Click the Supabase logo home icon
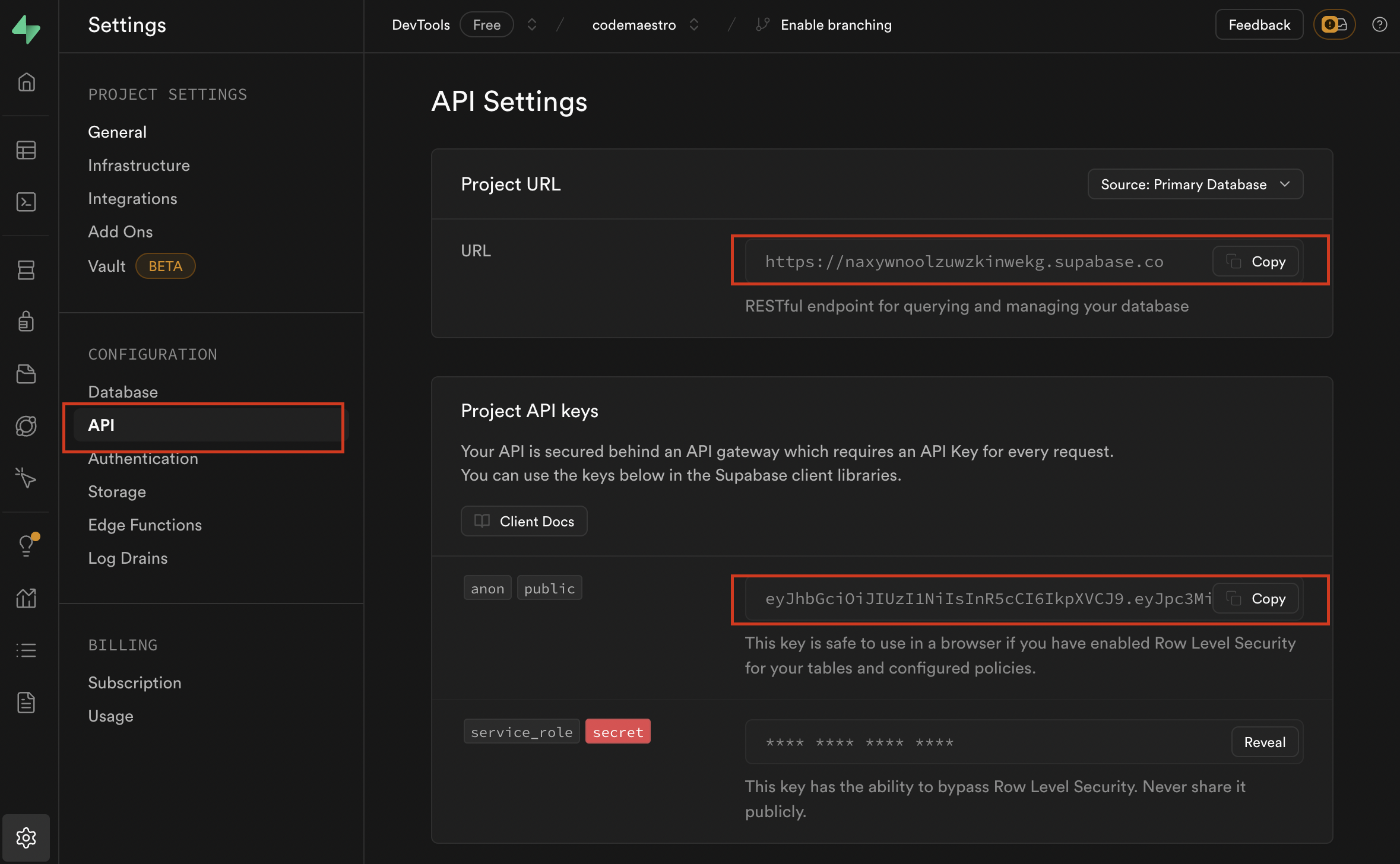1400x864 pixels. point(26,28)
